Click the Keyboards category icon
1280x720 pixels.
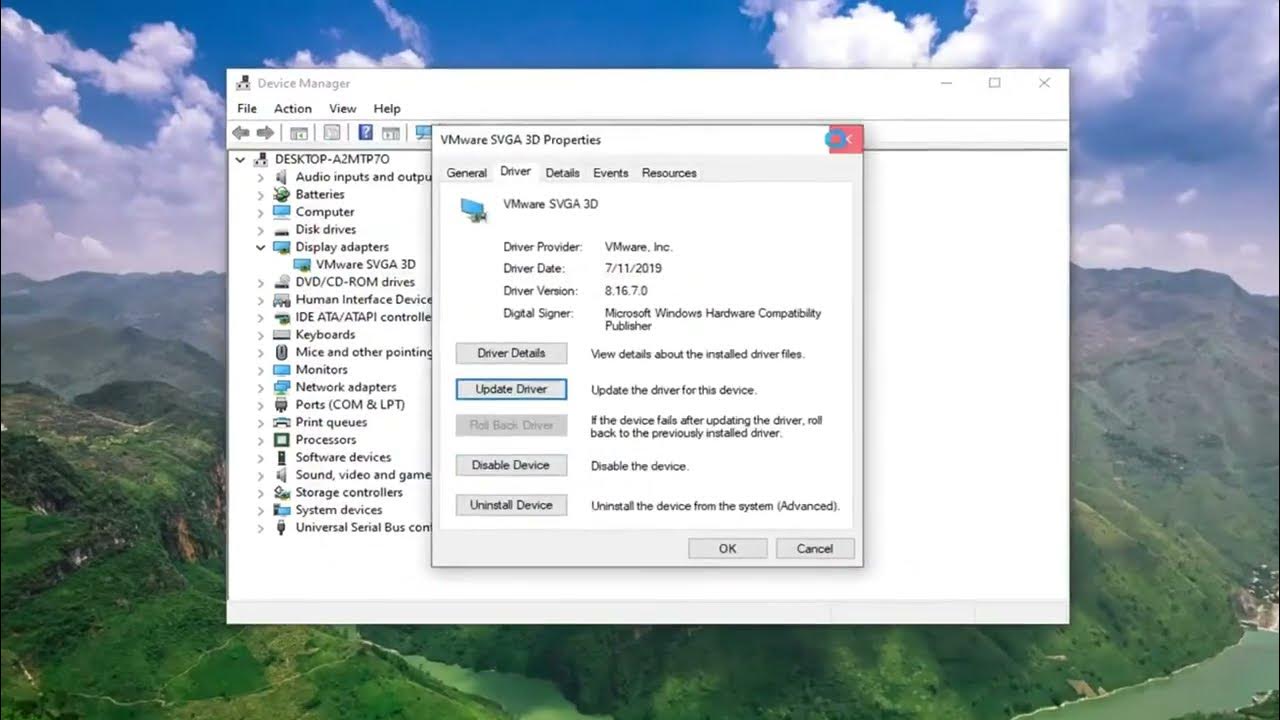[282, 334]
